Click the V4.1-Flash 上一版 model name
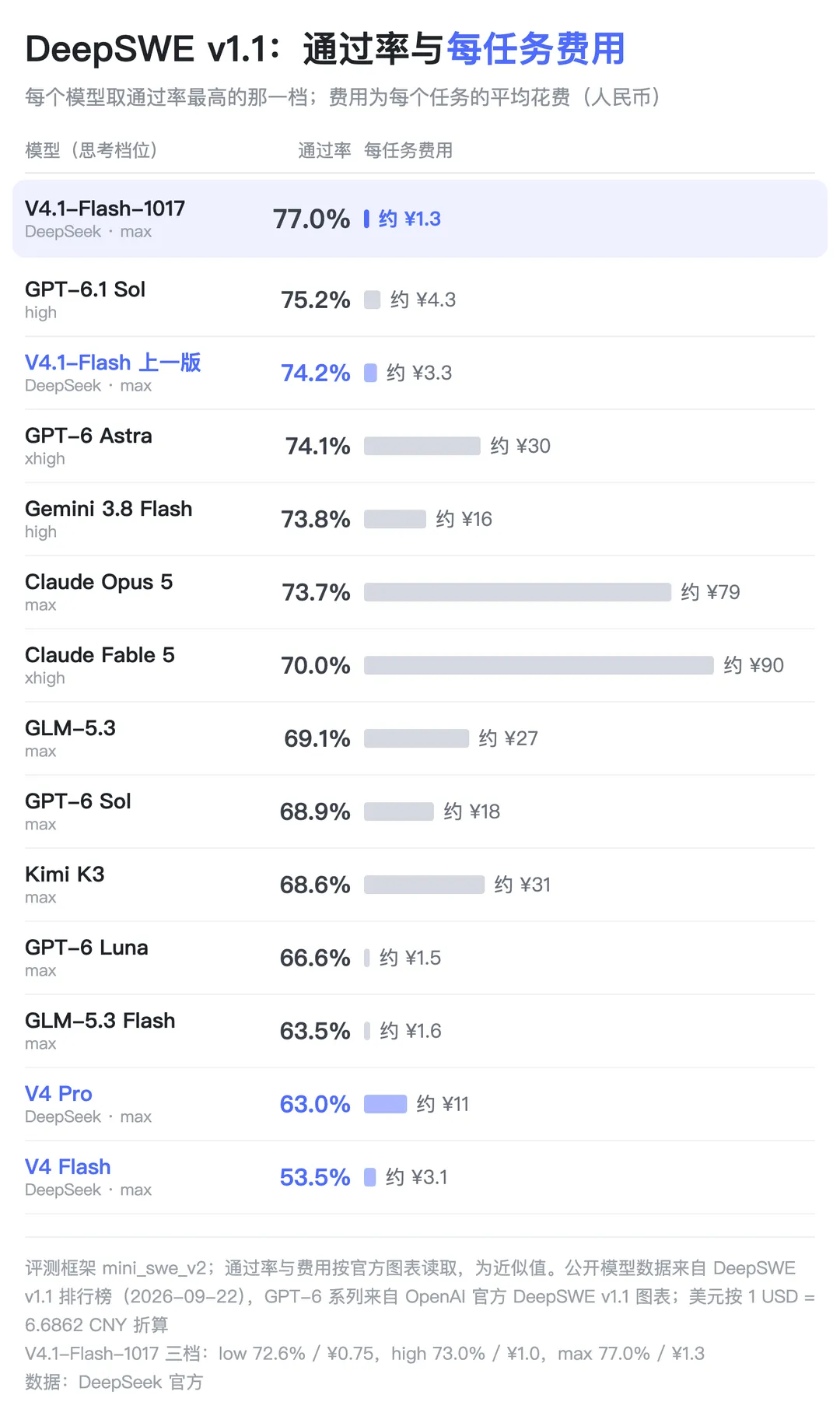 [x=113, y=363]
